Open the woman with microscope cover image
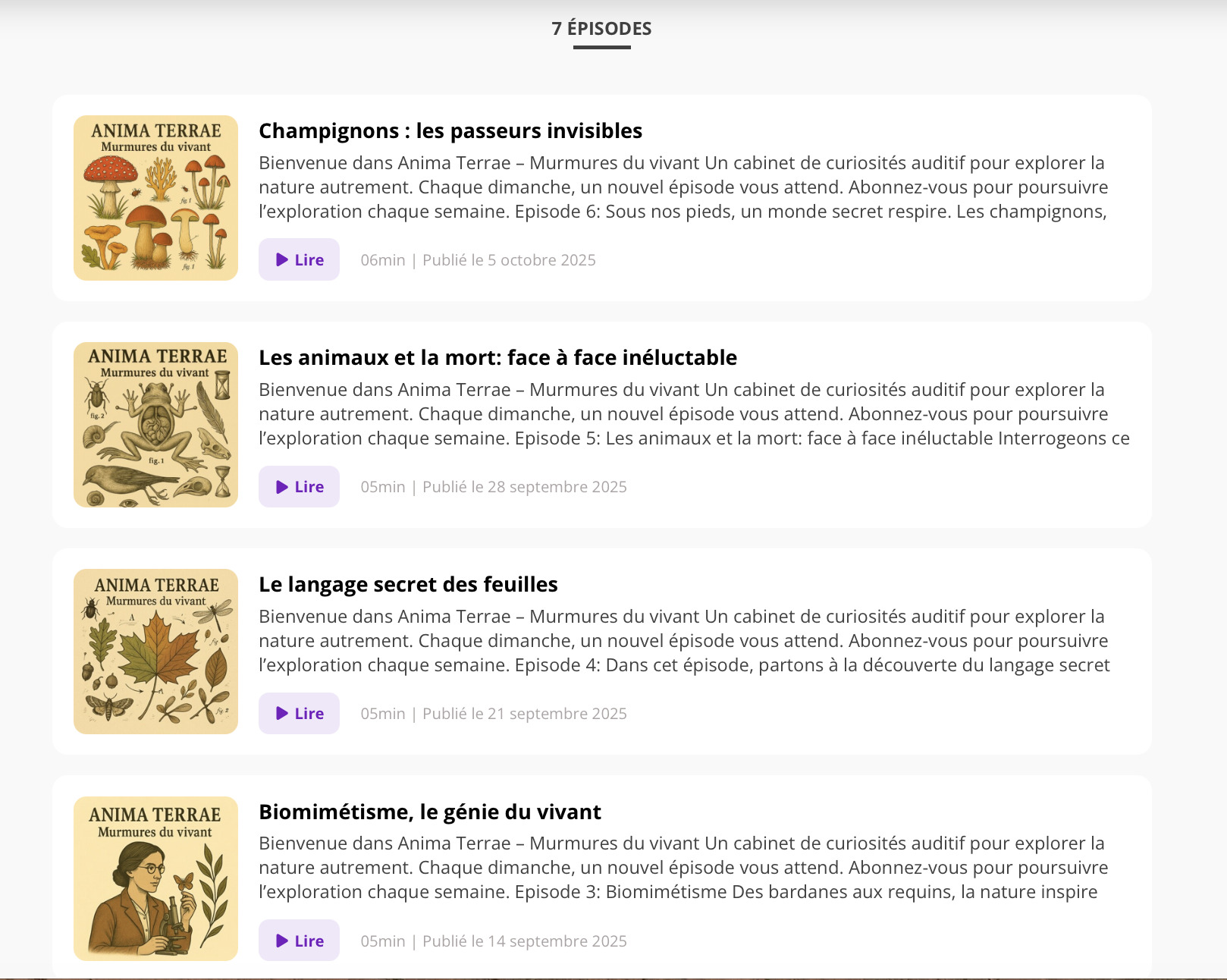The height and width of the screenshot is (980, 1227). (x=155, y=878)
